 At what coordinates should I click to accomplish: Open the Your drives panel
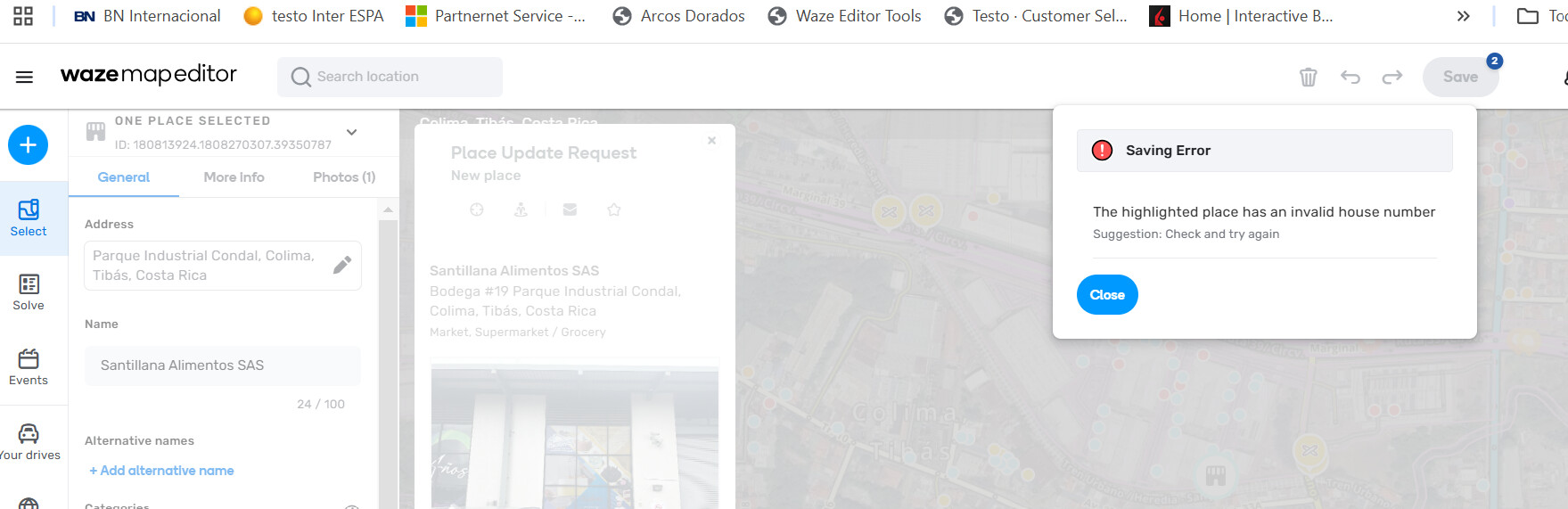pyautogui.click(x=29, y=442)
